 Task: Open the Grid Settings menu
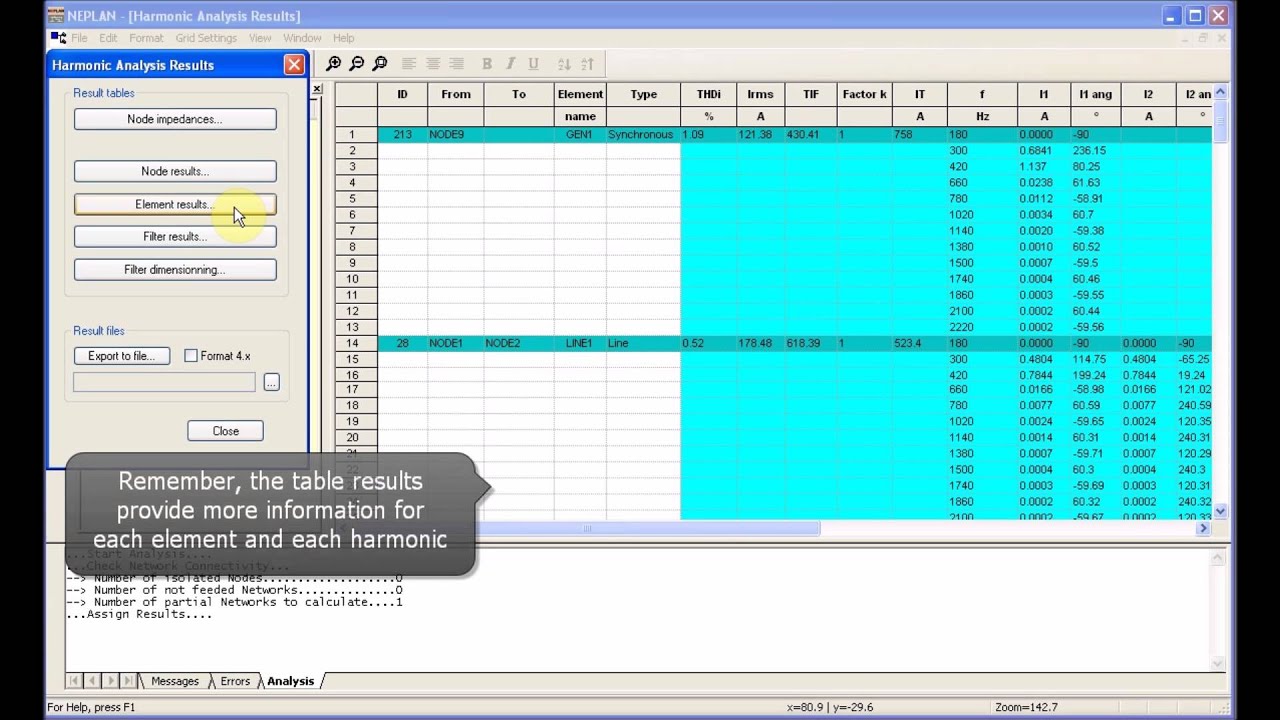tap(206, 38)
